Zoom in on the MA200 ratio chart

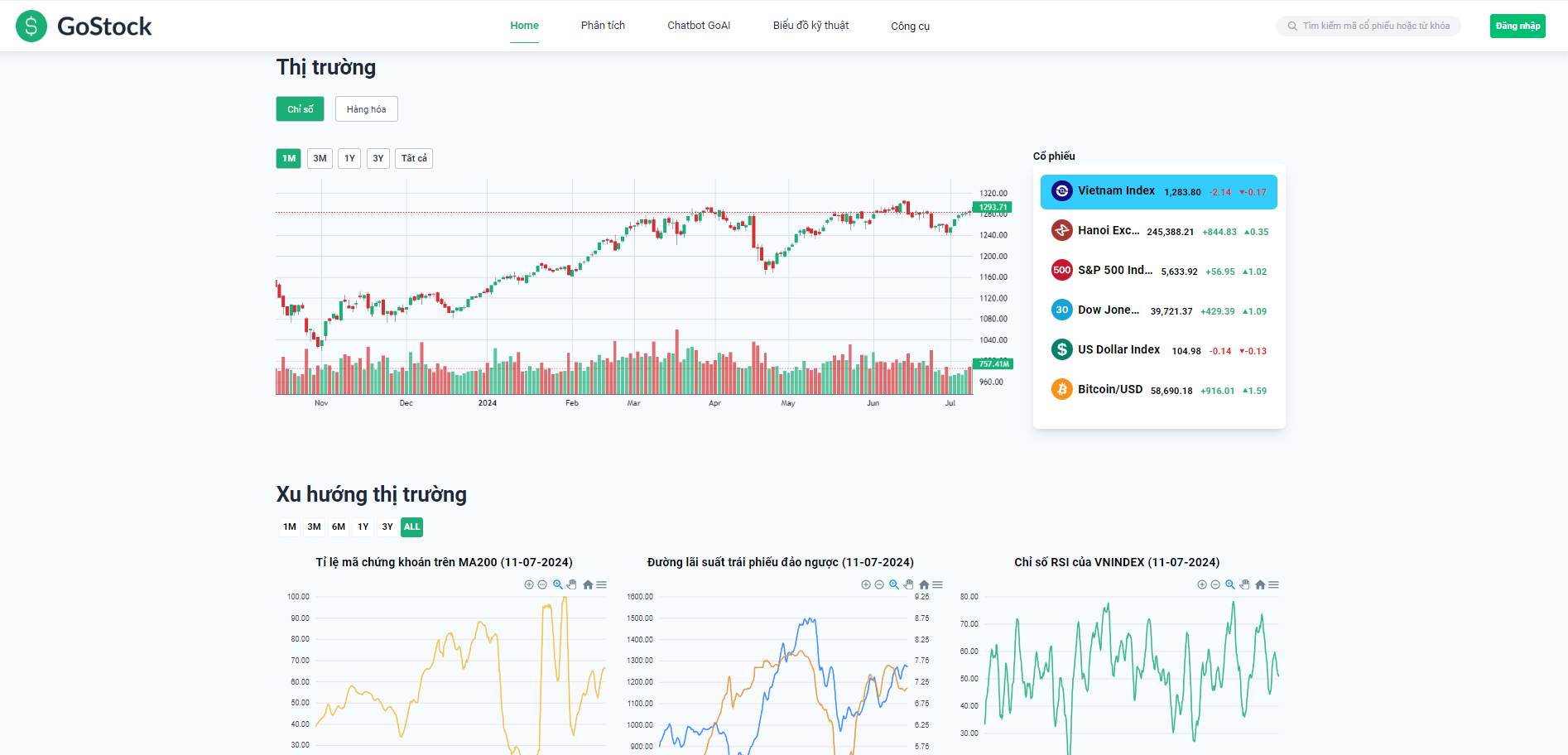point(529,584)
